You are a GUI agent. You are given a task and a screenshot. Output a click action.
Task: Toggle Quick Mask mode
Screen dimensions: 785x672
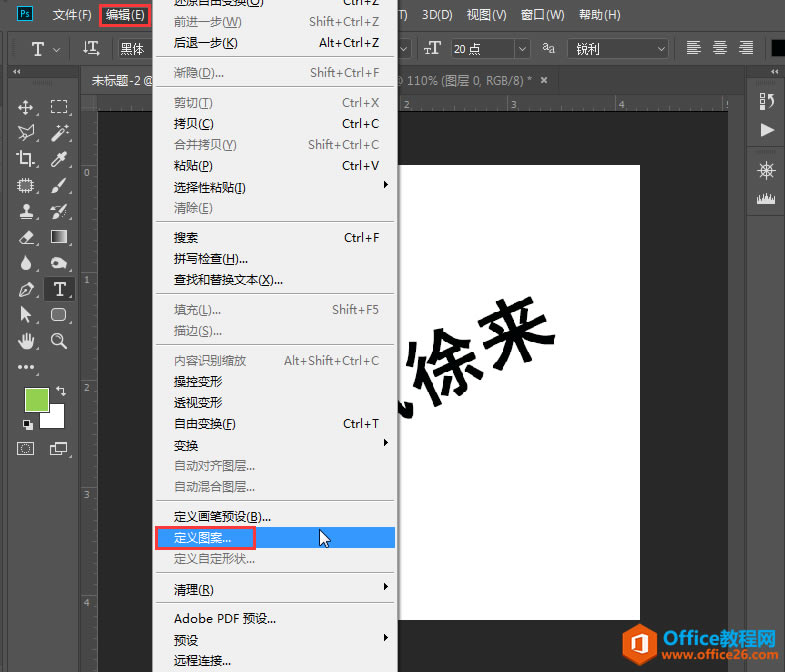tap(26, 449)
